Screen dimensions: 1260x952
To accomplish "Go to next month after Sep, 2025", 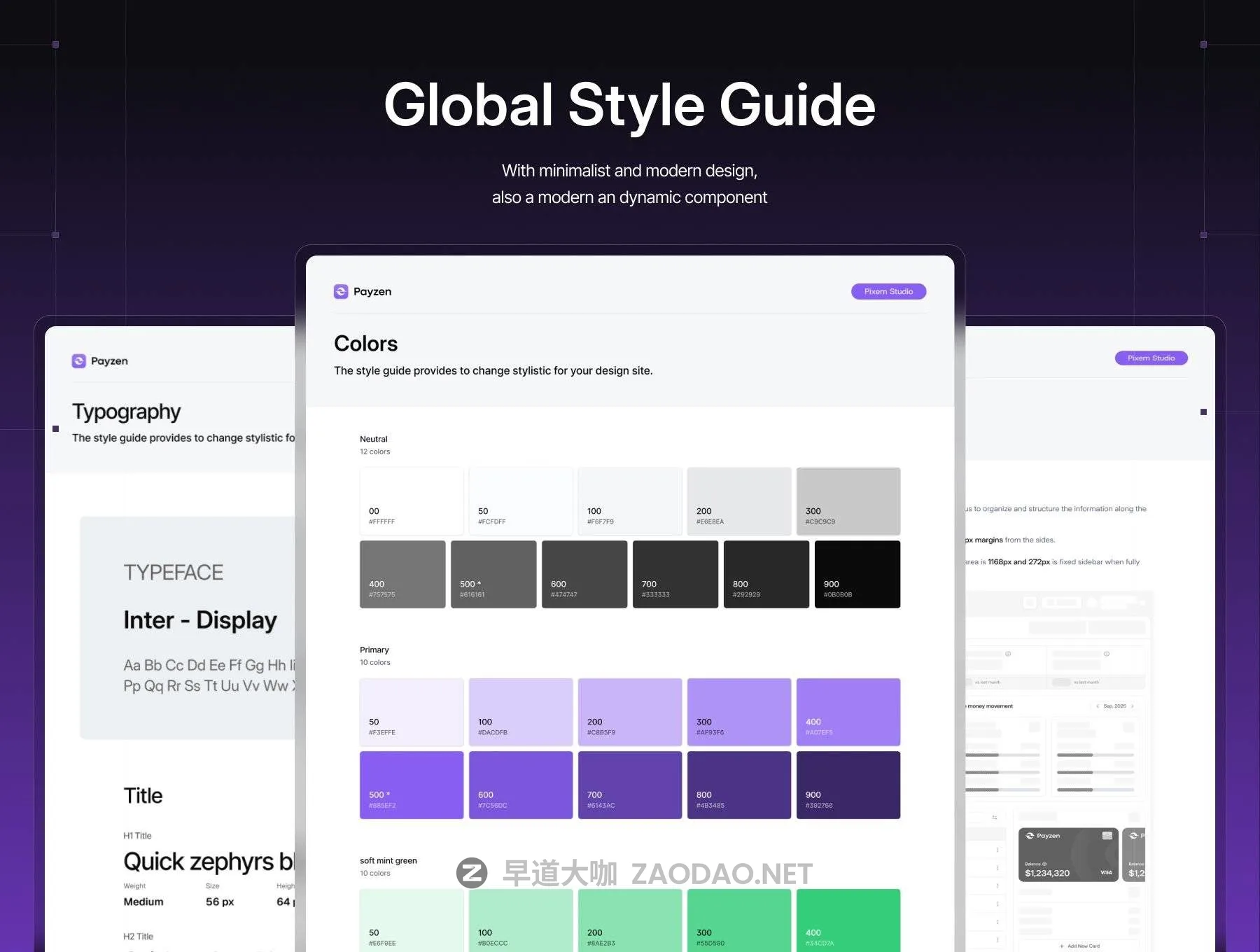I will click(x=1132, y=706).
